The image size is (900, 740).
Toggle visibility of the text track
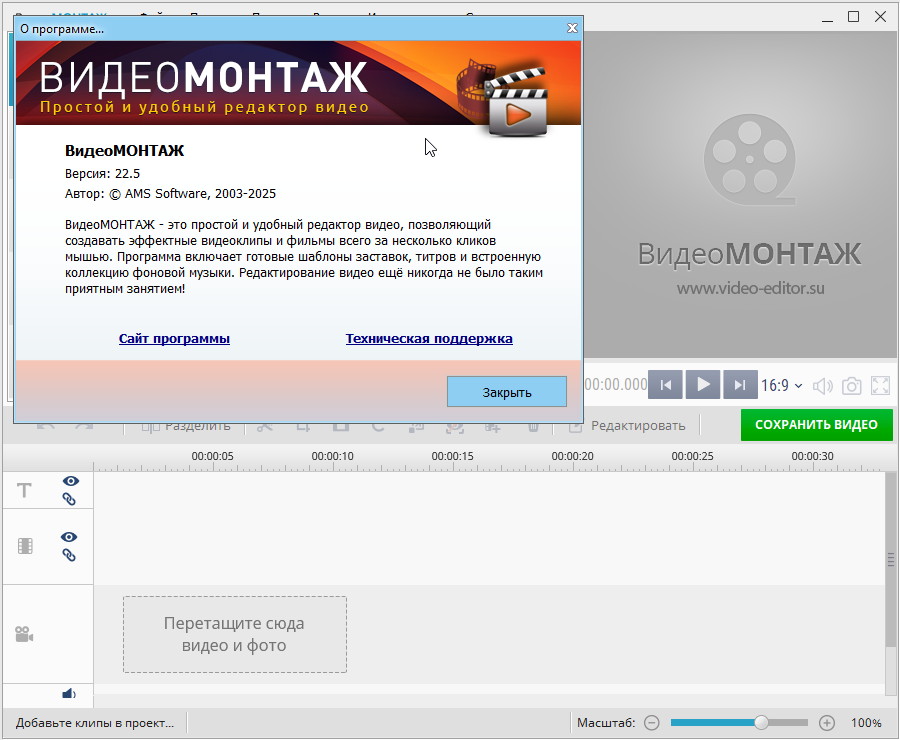click(71, 481)
